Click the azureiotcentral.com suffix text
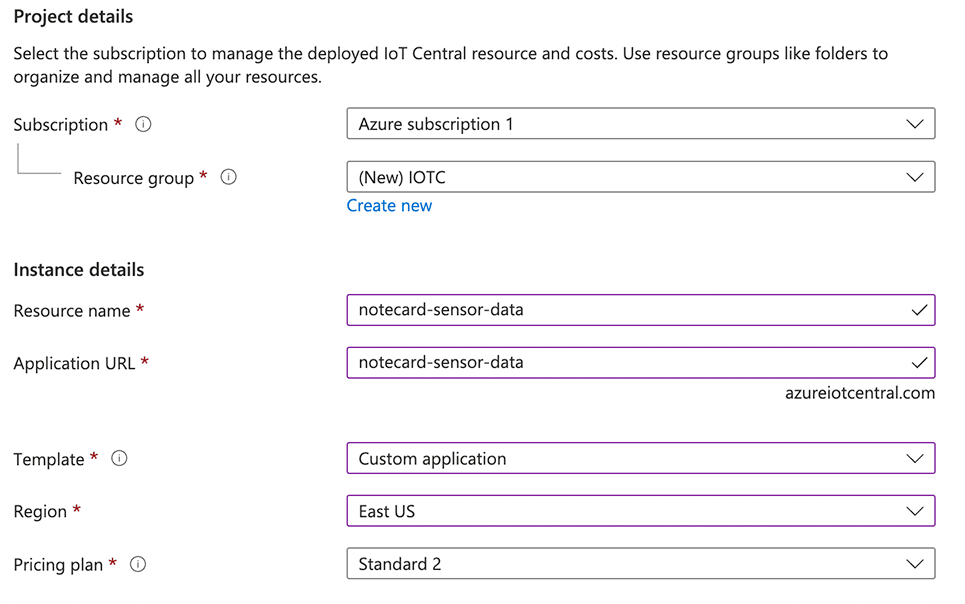Image resolution: width=965 pixels, height=604 pixels. tap(860, 393)
